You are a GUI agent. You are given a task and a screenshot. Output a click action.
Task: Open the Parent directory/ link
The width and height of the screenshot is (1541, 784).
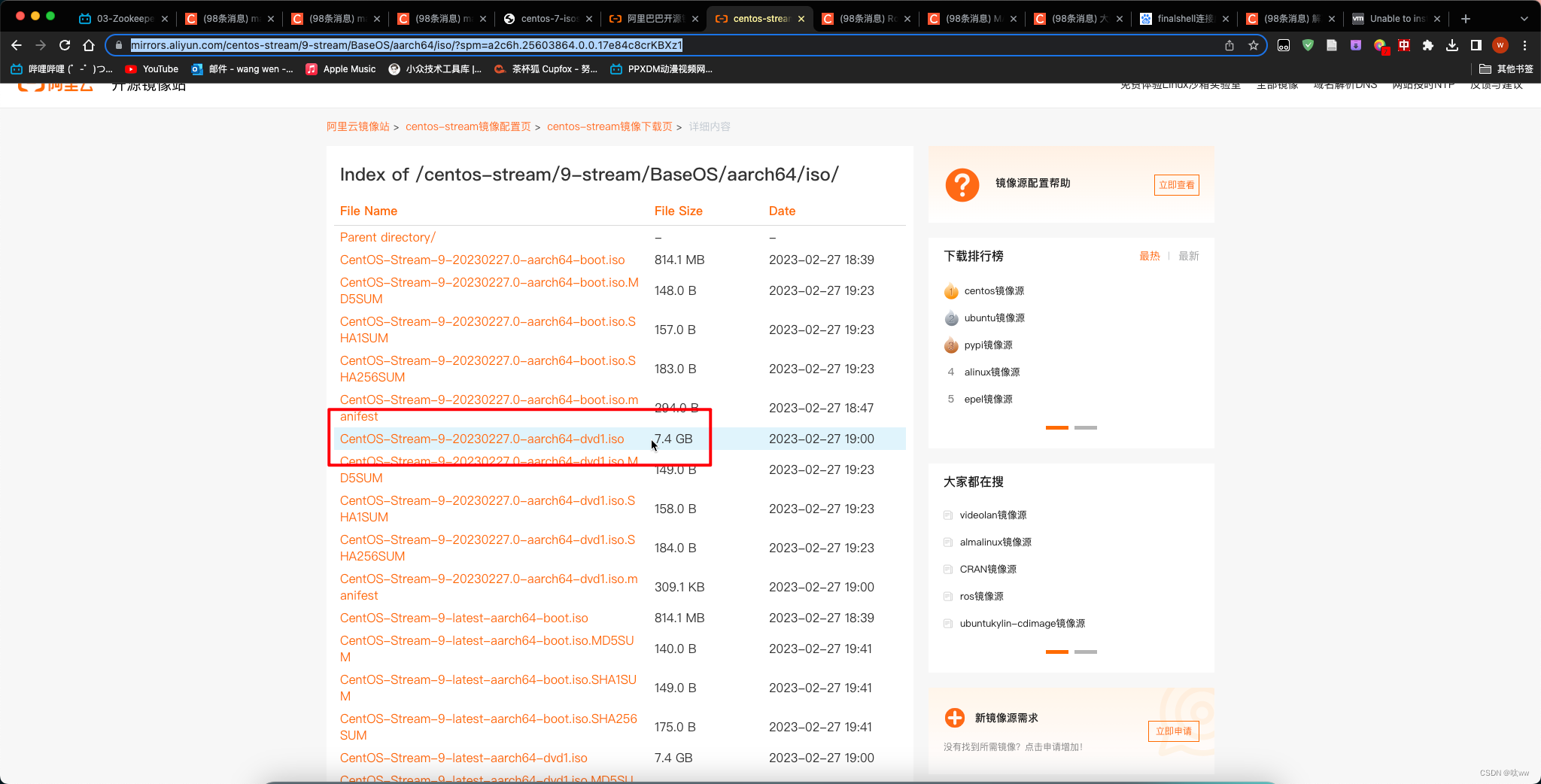[388, 237]
